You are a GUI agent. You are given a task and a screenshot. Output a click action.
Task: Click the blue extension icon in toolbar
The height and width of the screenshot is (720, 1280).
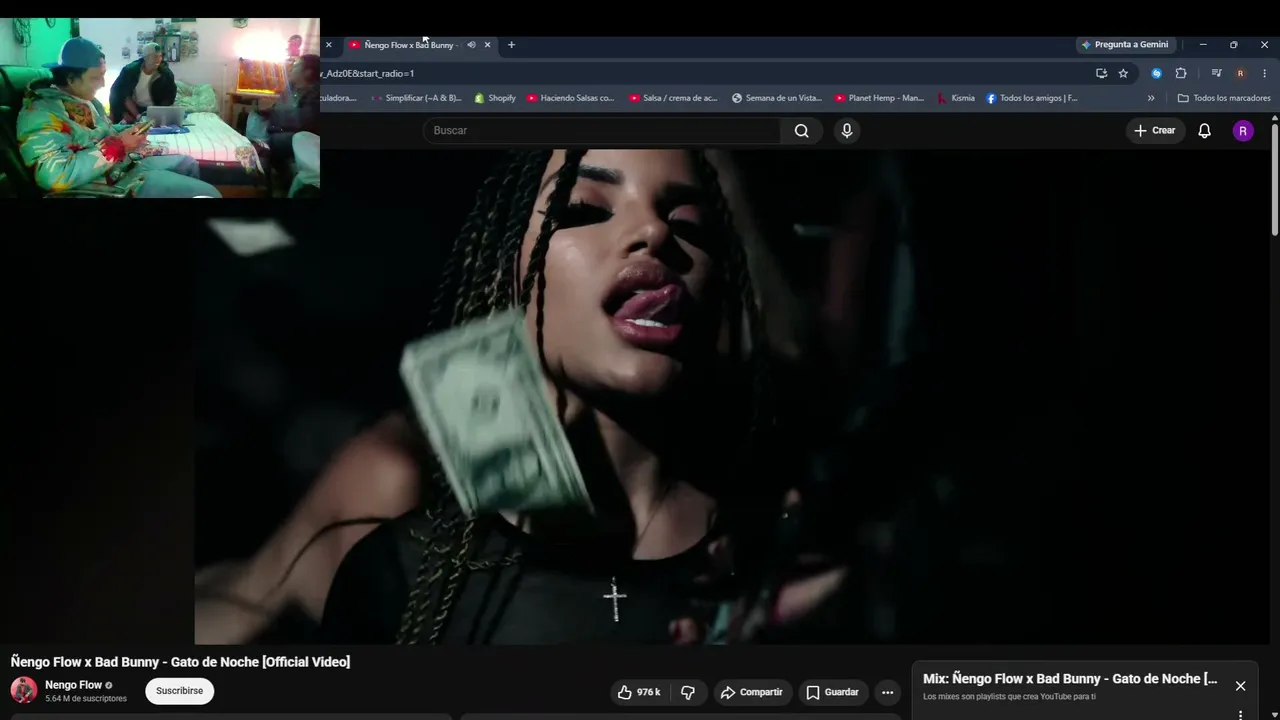(x=1156, y=73)
